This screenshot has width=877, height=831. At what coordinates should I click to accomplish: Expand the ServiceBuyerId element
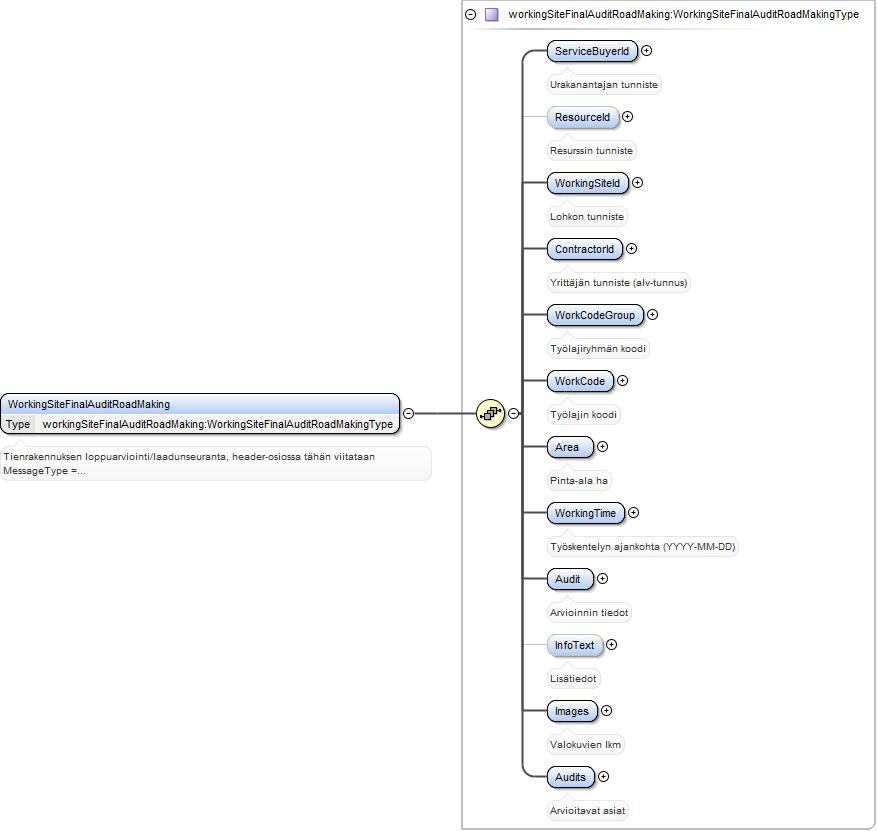point(647,51)
